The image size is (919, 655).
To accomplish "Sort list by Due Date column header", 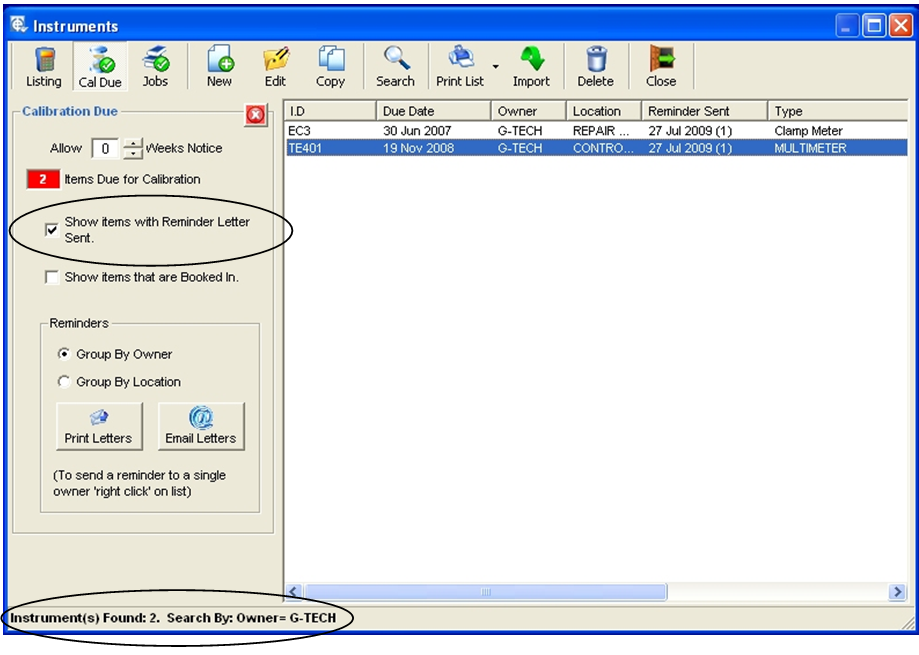I will pyautogui.click(x=433, y=111).
